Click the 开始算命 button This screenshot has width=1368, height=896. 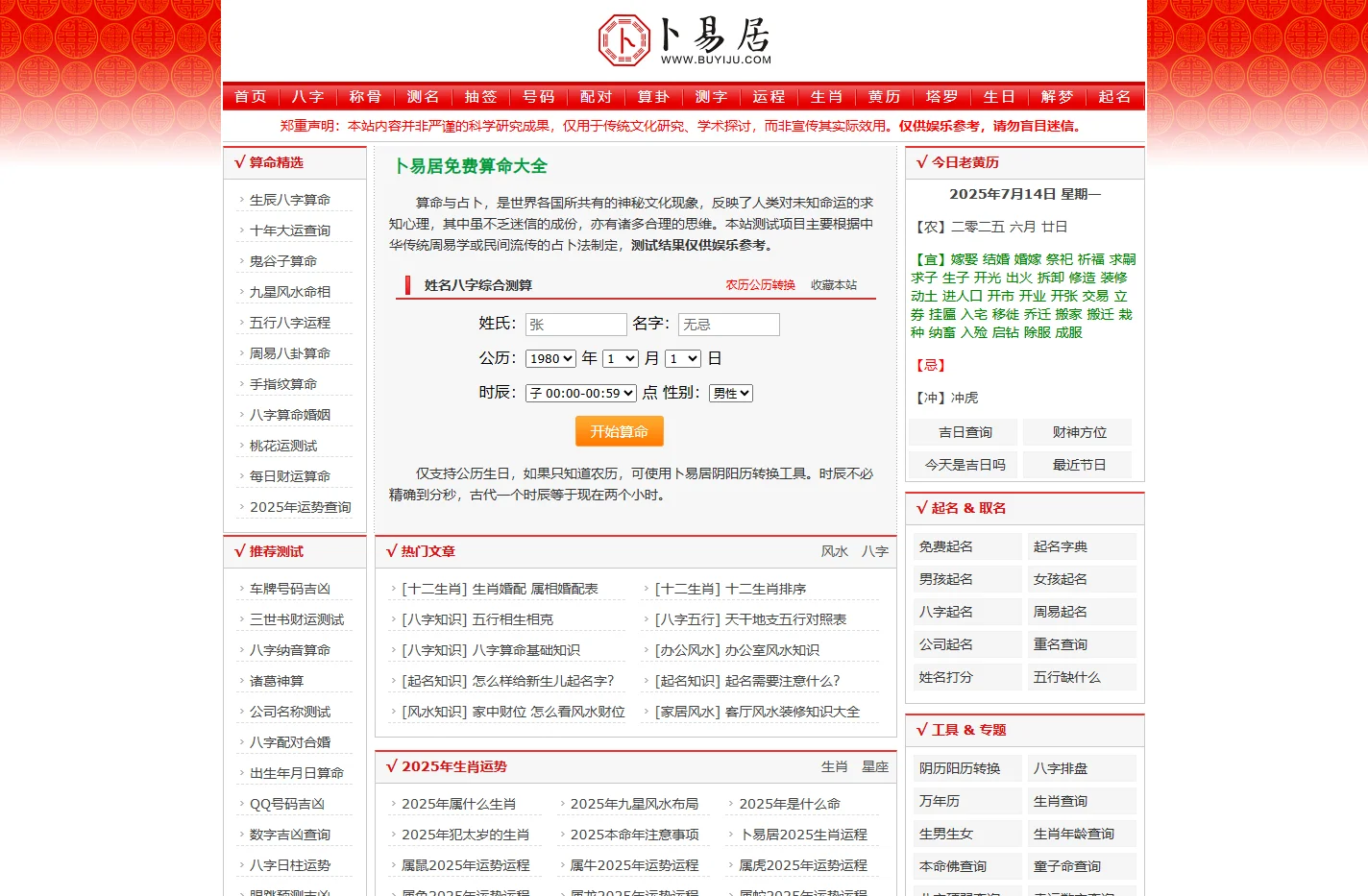(x=620, y=431)
